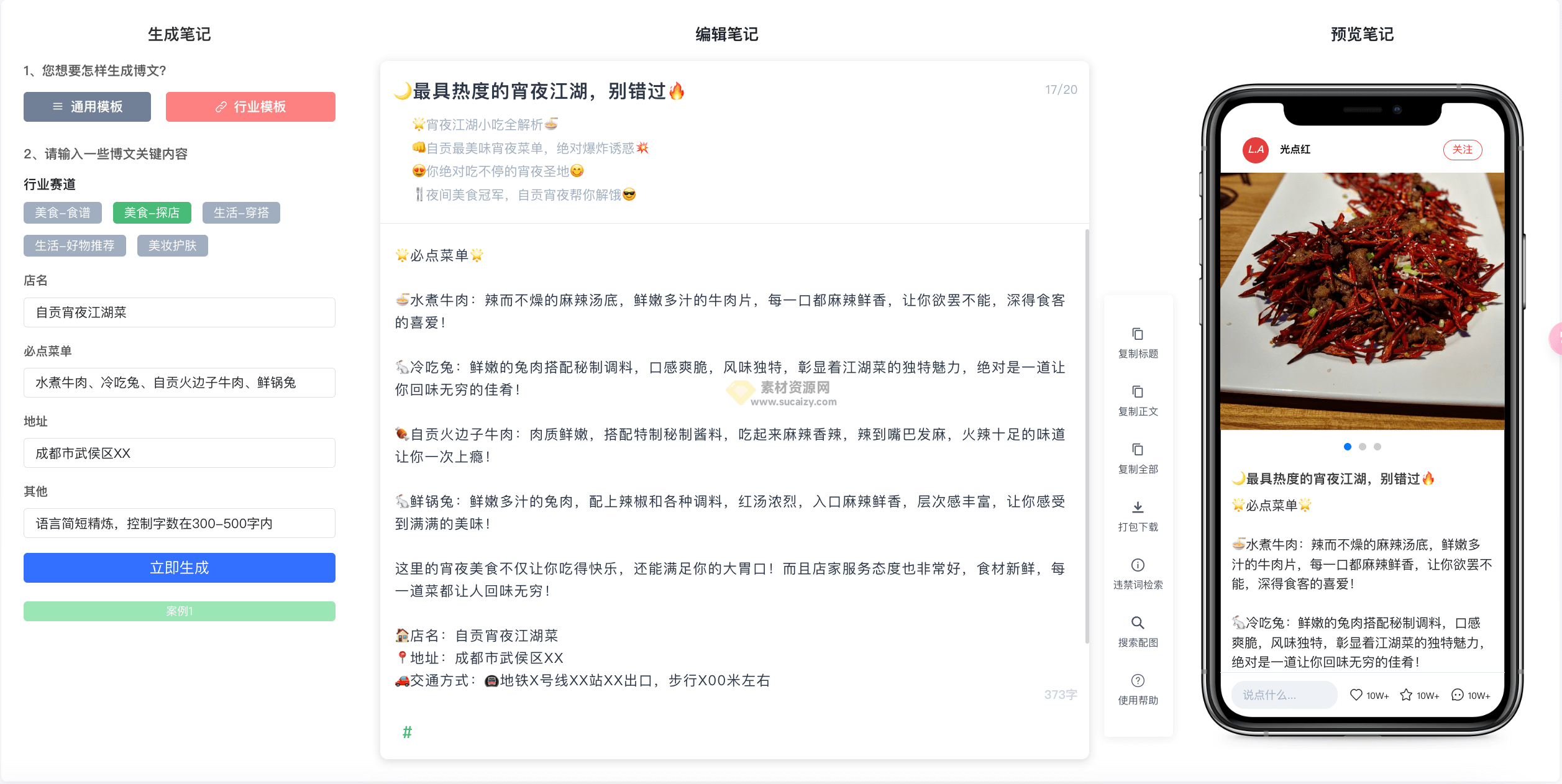The height and width of the screenshot is (784, 1562).
Task: Click the comment bubble icon in preview
Action: (x=1457, y=695)
